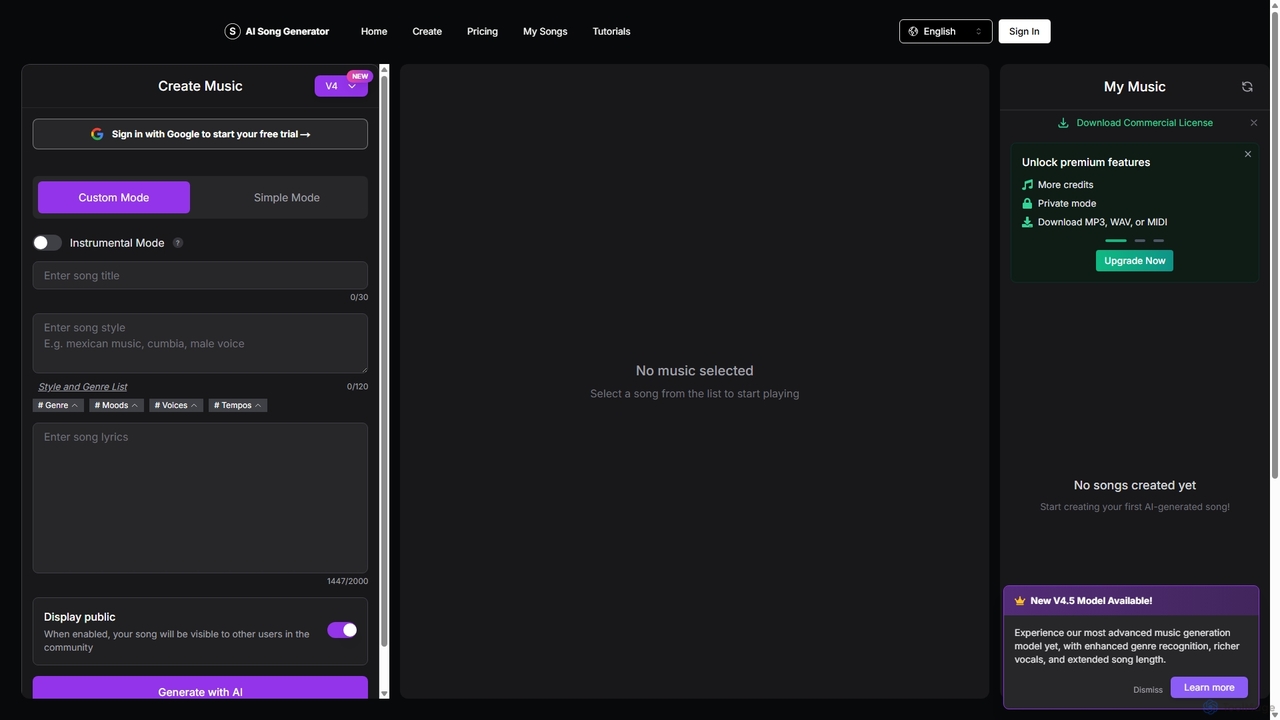1280x720 pixels.
Task: Dismiss the V4.5 model notification
Action: [x=1148, y=690]
